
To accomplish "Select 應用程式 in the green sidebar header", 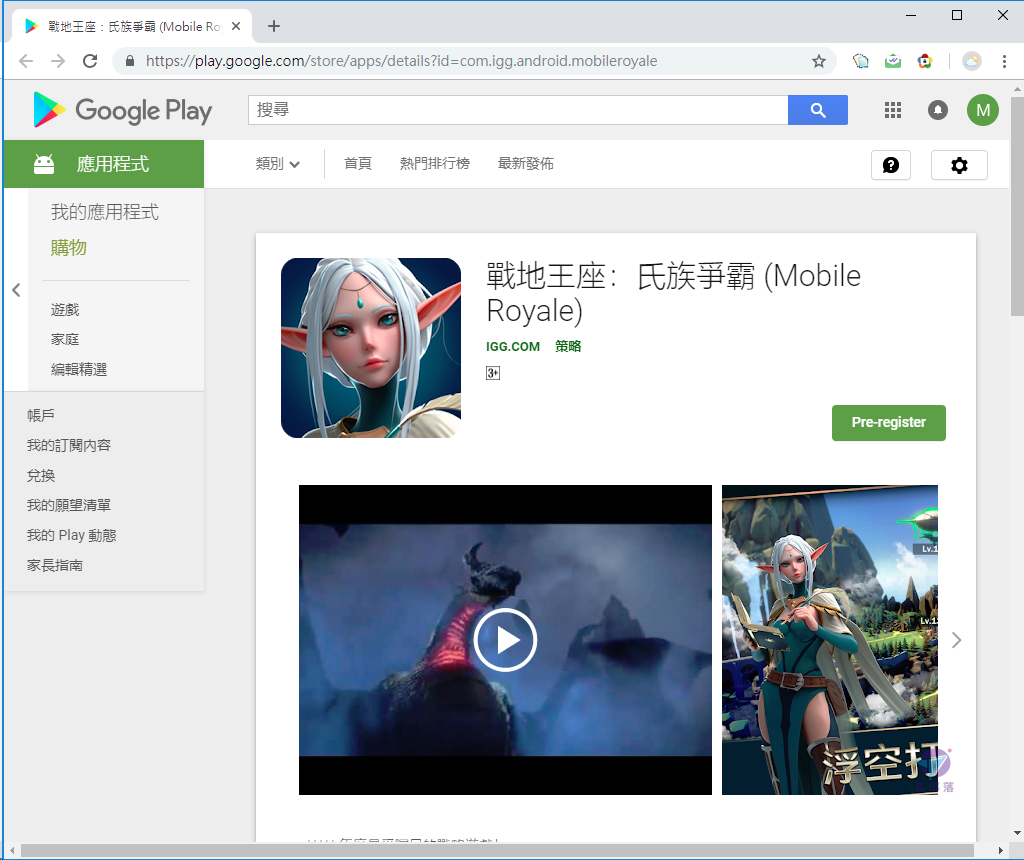I will [113, 164].
